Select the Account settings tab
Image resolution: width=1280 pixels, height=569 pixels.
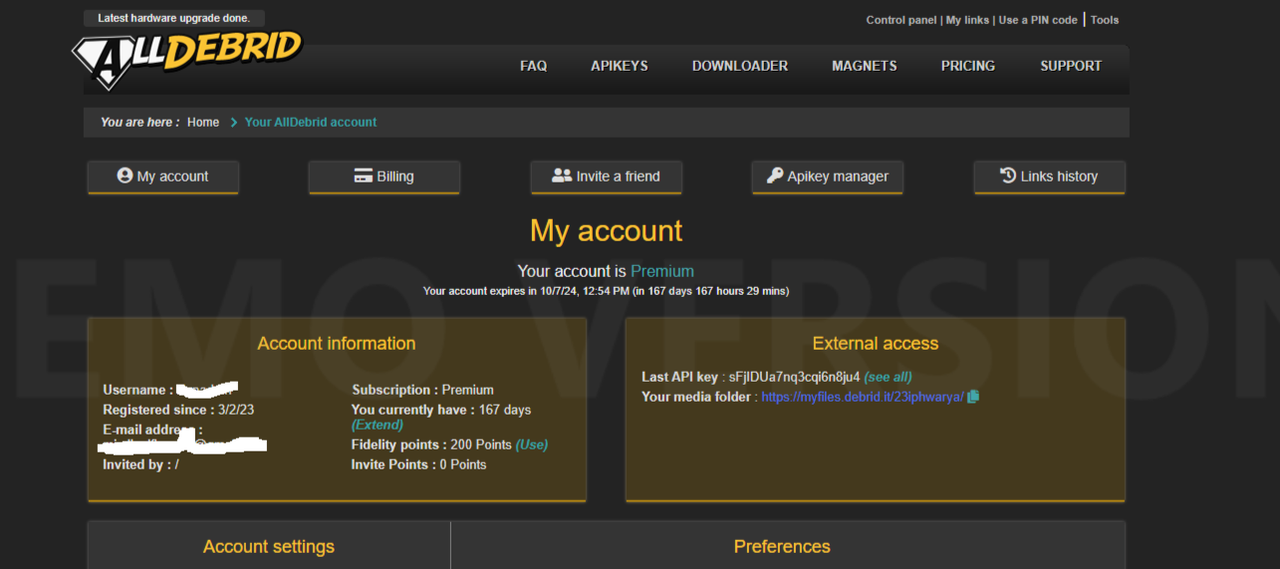pyautogui.click(x=269, y=546)
